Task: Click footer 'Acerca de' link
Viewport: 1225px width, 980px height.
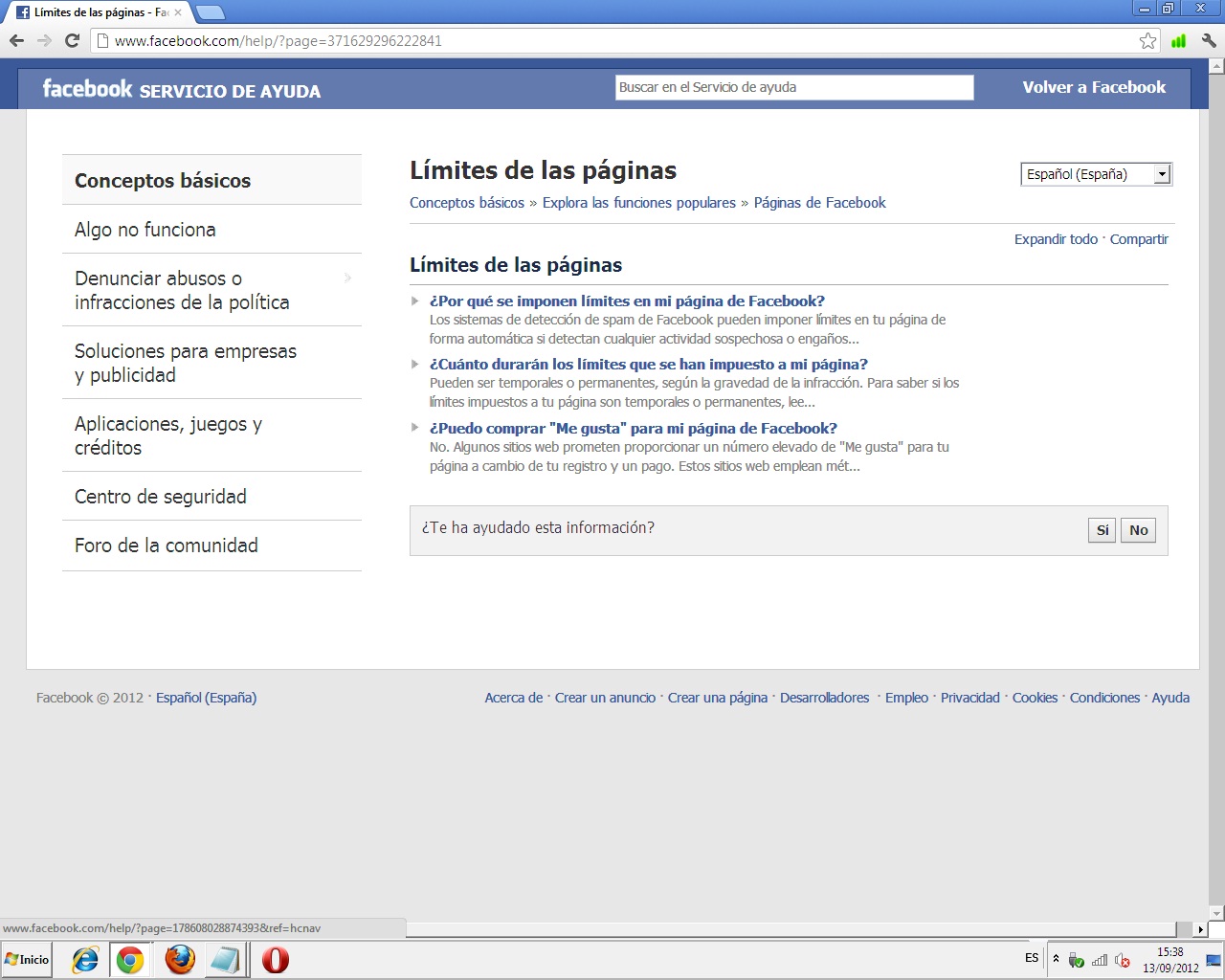Action: (513, 698)
